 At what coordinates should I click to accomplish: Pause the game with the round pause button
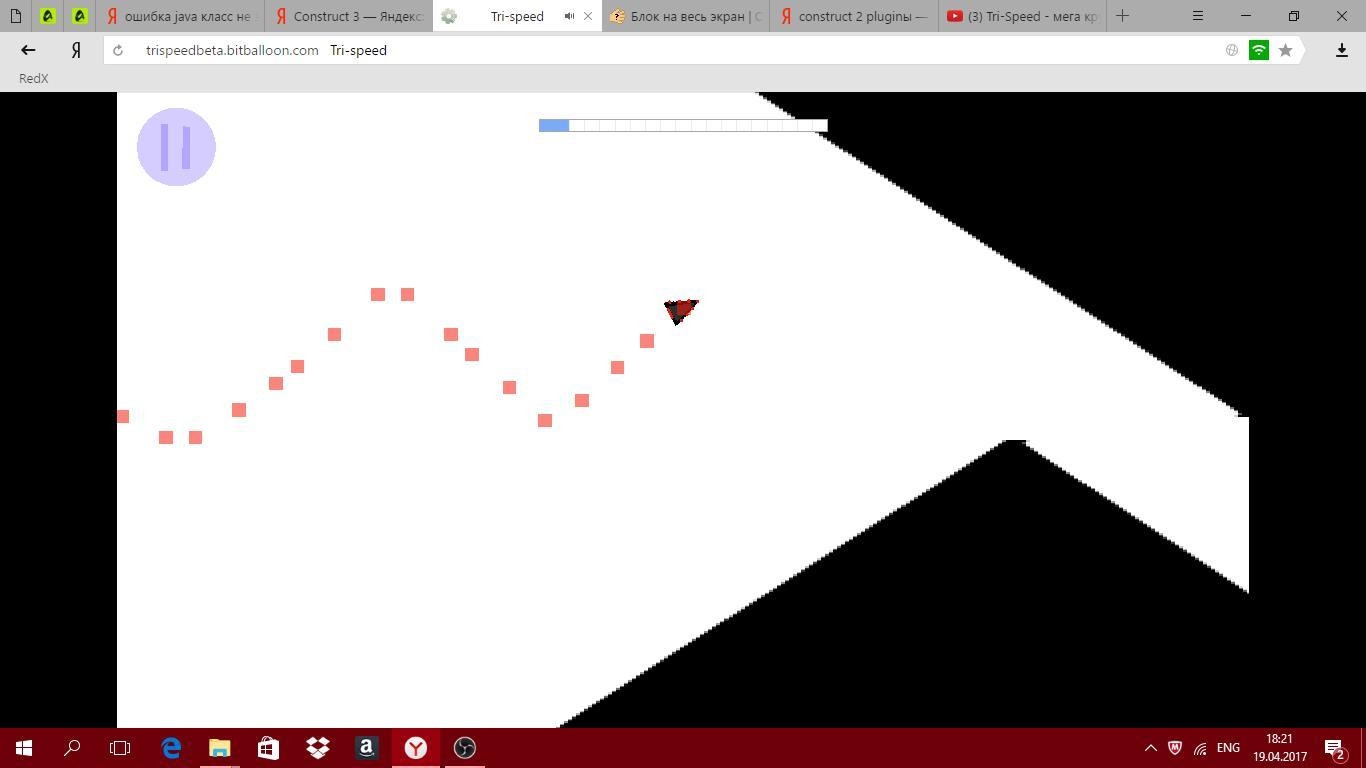click(x=176, y=147)
